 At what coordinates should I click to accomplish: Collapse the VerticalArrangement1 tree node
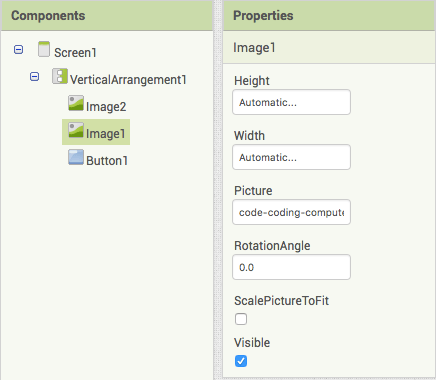coord(34,77)
